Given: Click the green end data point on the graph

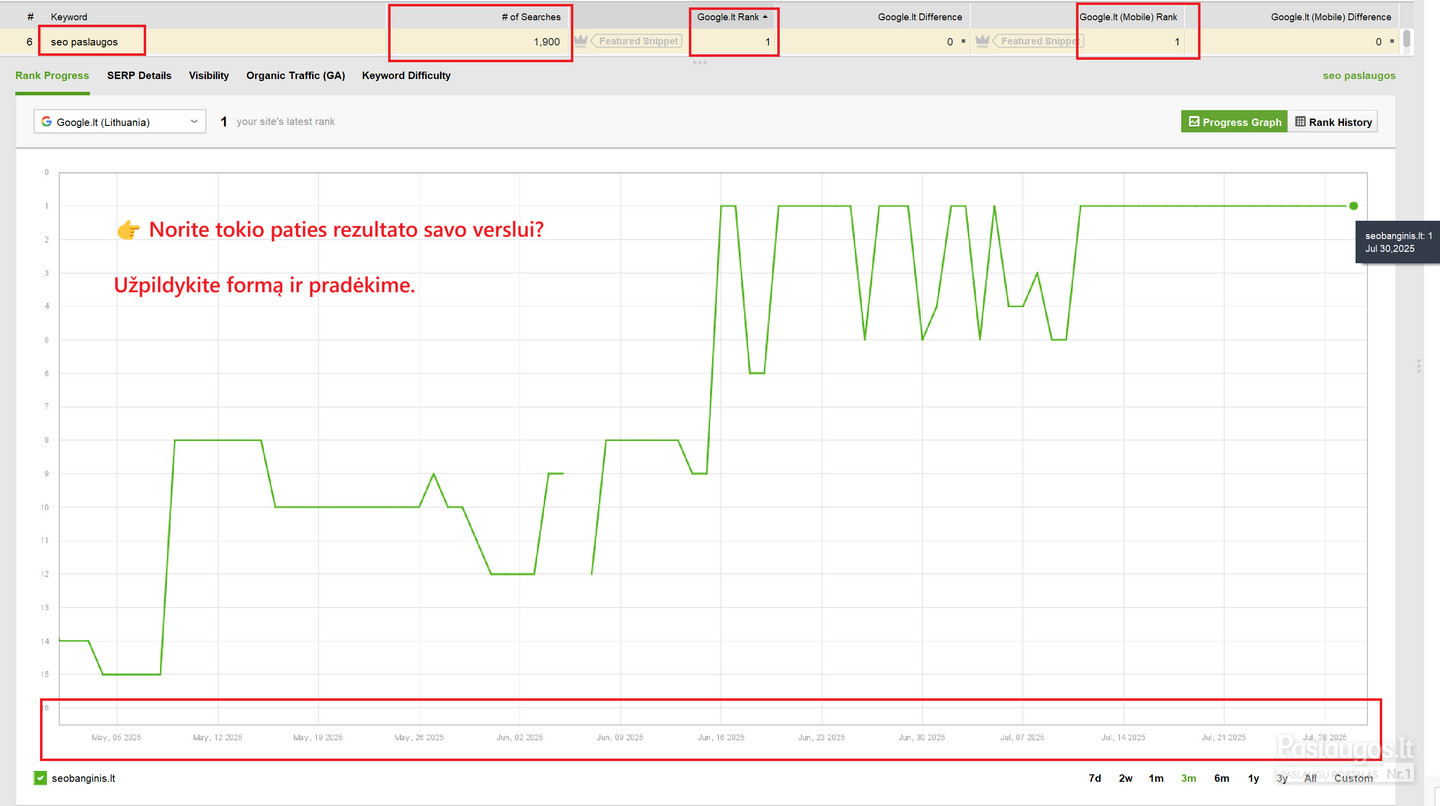Looking at the screenshot, I should (x=1353, y=206).
